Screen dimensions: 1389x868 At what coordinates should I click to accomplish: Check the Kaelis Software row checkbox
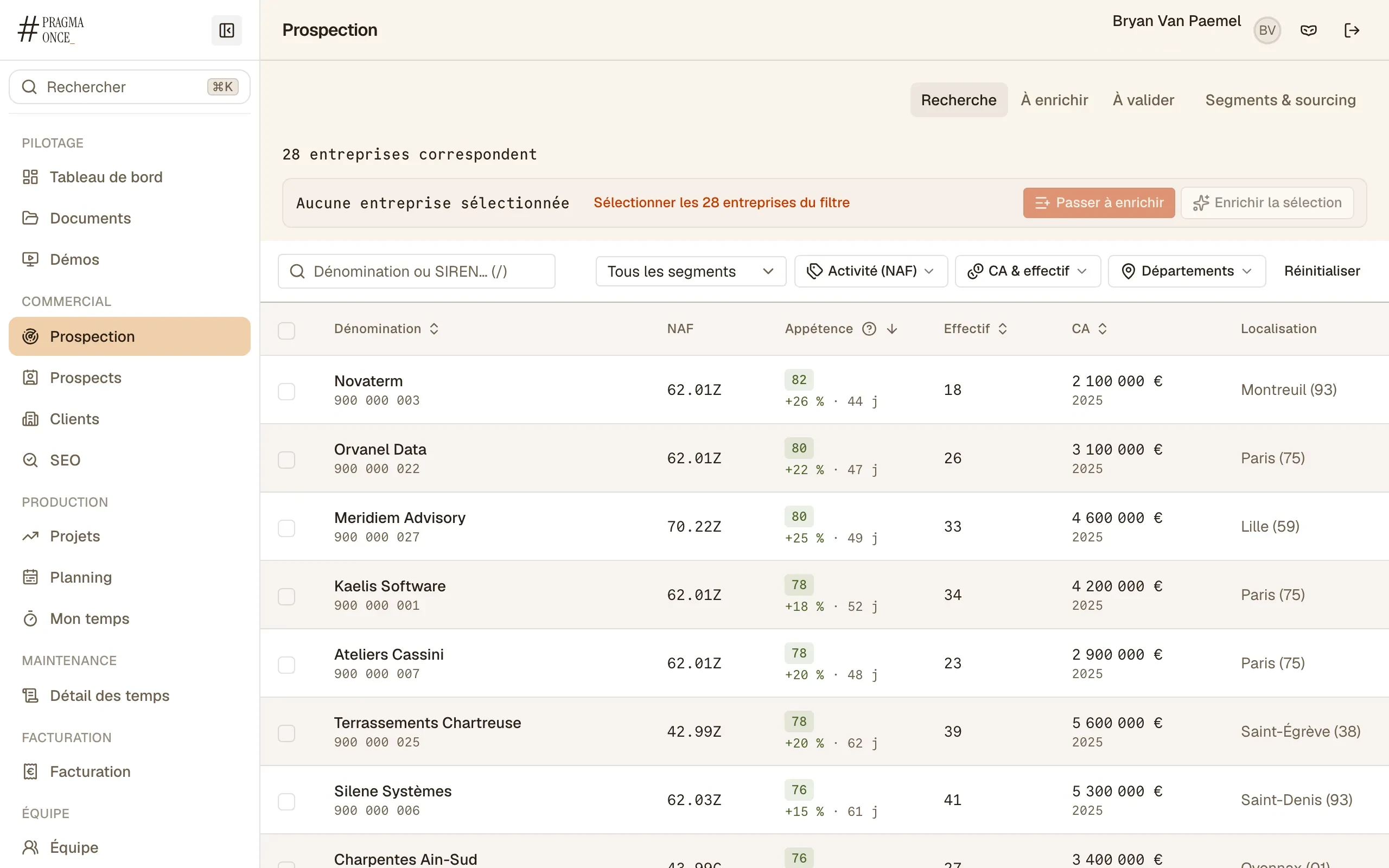pyautogui.click(x=286, y=596)
